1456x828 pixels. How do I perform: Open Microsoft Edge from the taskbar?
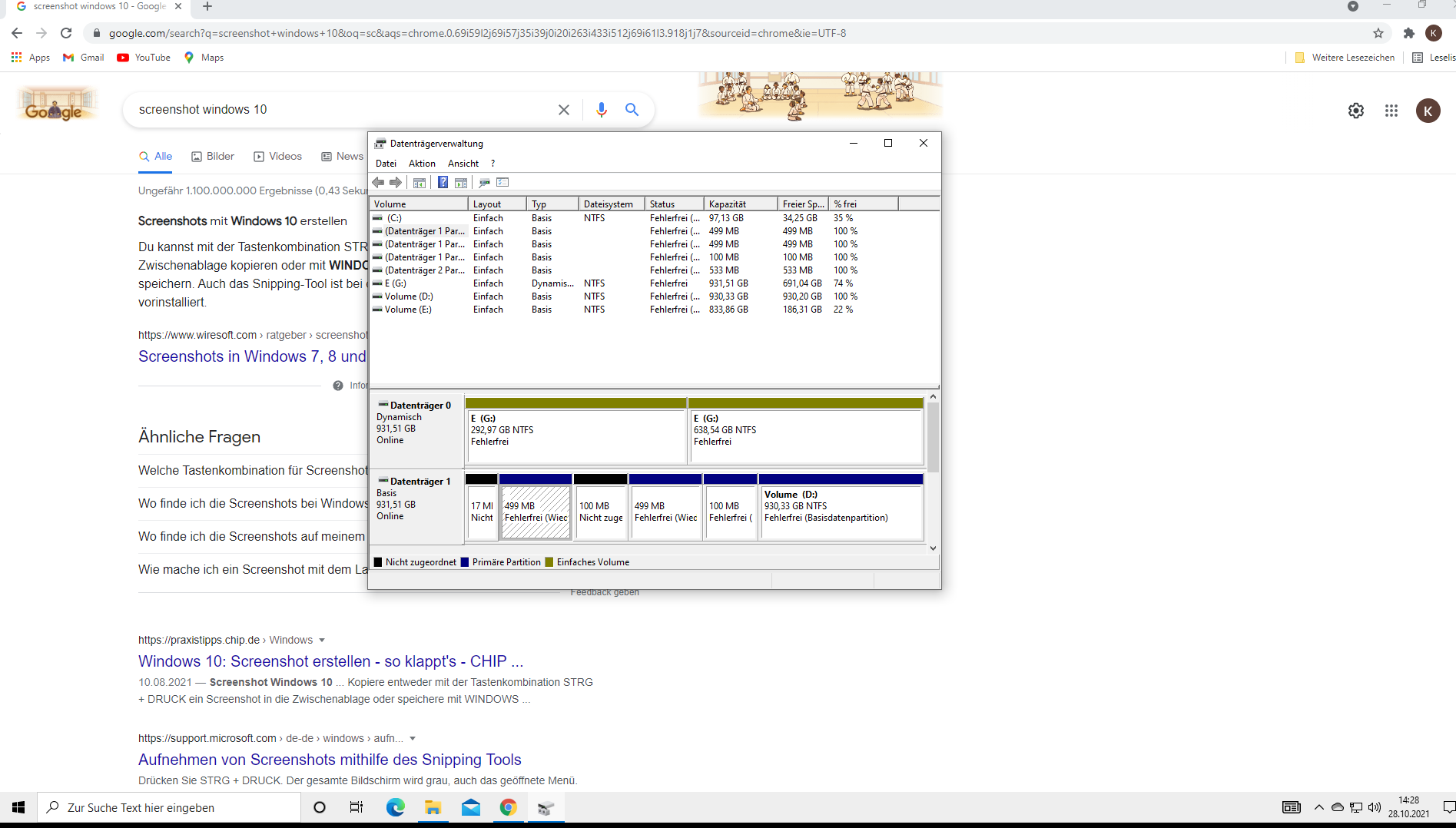[x=396, y=807]
